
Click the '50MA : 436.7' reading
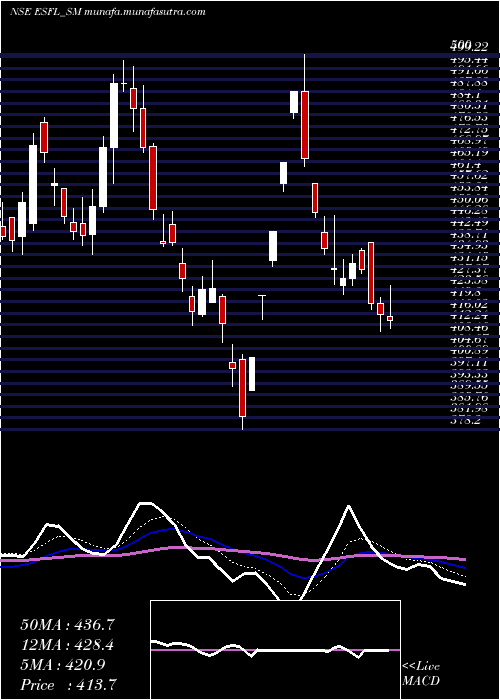[x=68, y=625]
